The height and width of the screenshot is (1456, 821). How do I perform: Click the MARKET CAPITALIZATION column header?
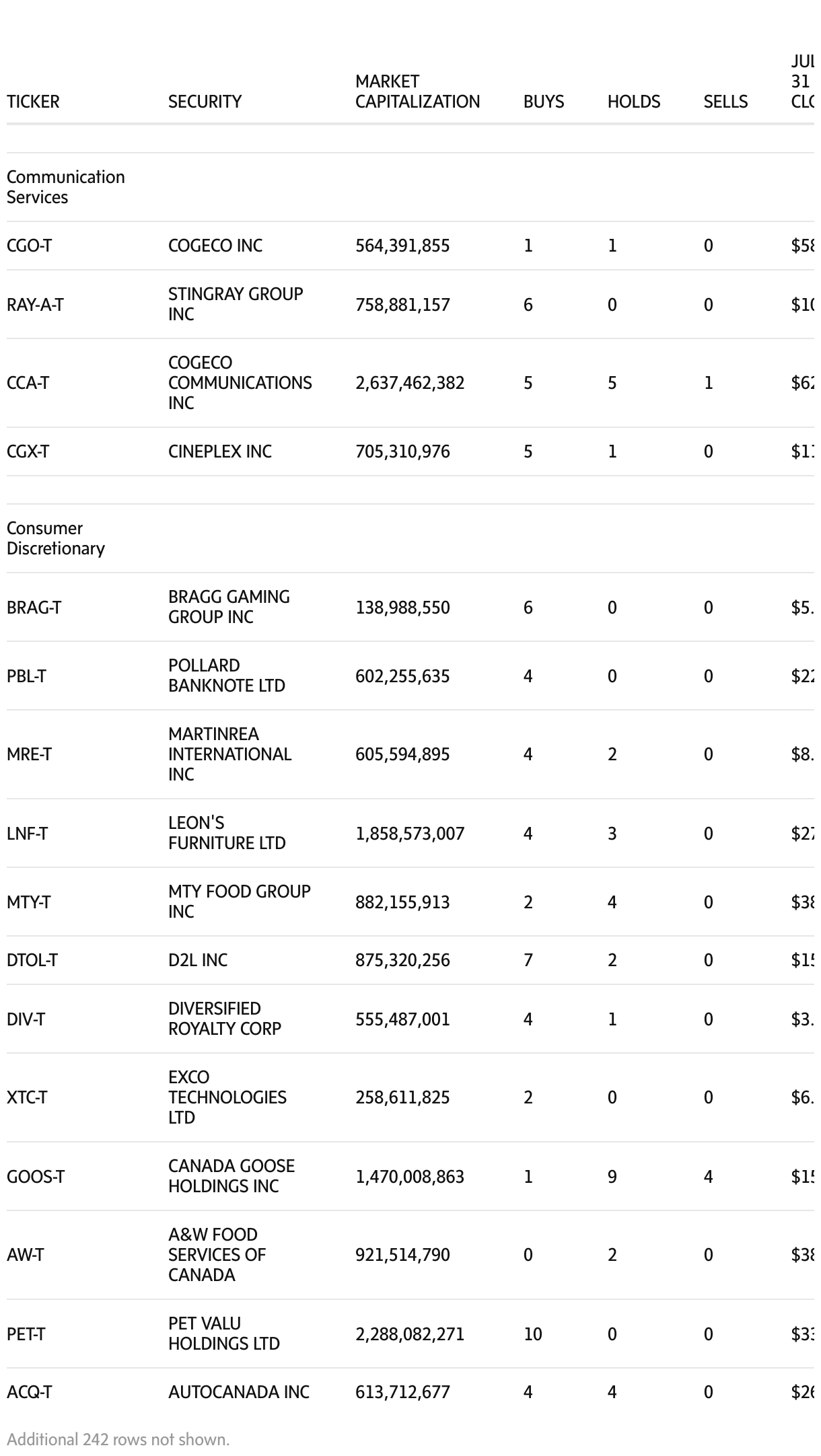(x=417, y=92)
